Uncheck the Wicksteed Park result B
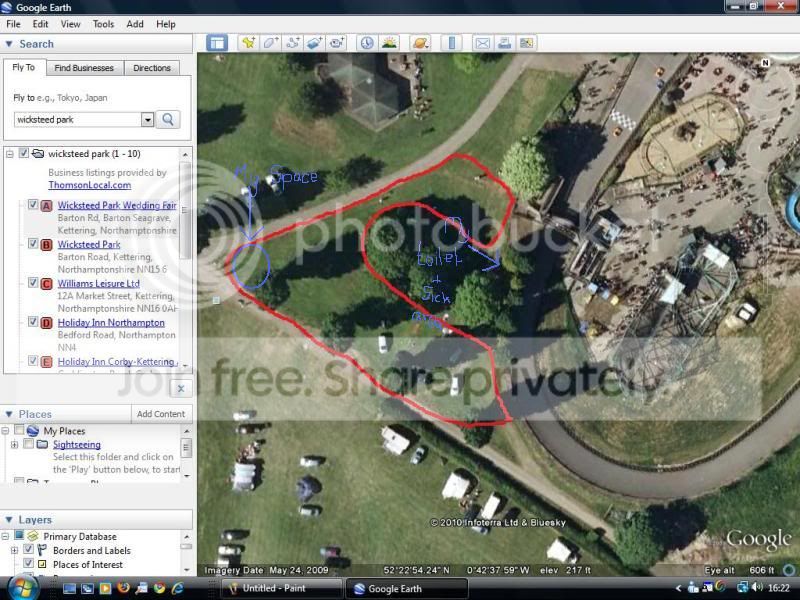Viewport: 800px width, 600px height. pyautogui.click(x=33, y=243)
